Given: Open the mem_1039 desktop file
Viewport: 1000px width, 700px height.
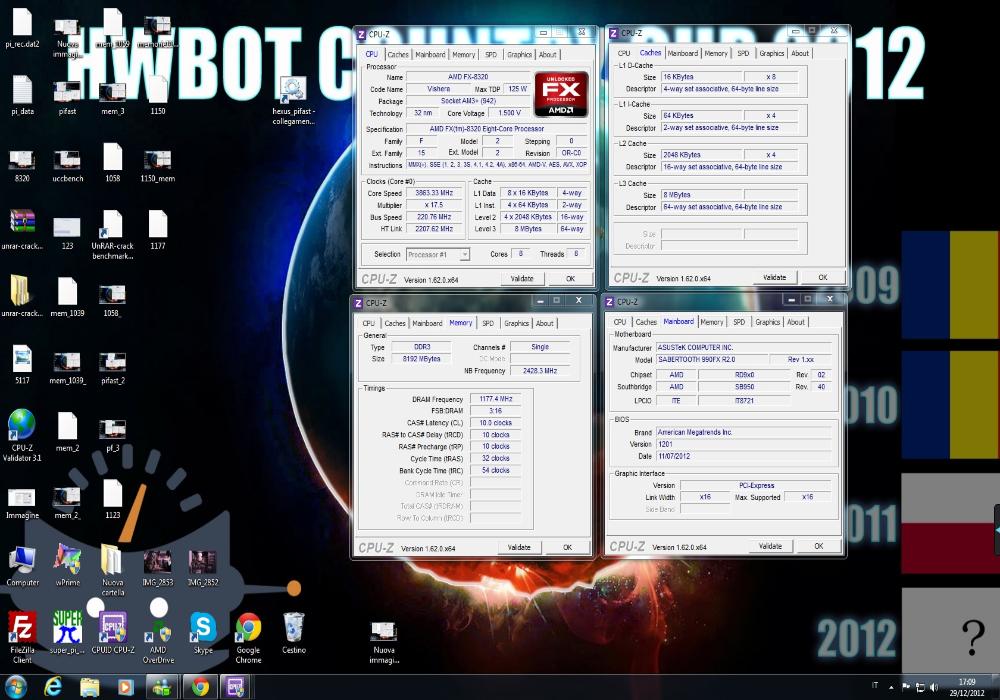Looking at the screenshot, I should 68,296.
